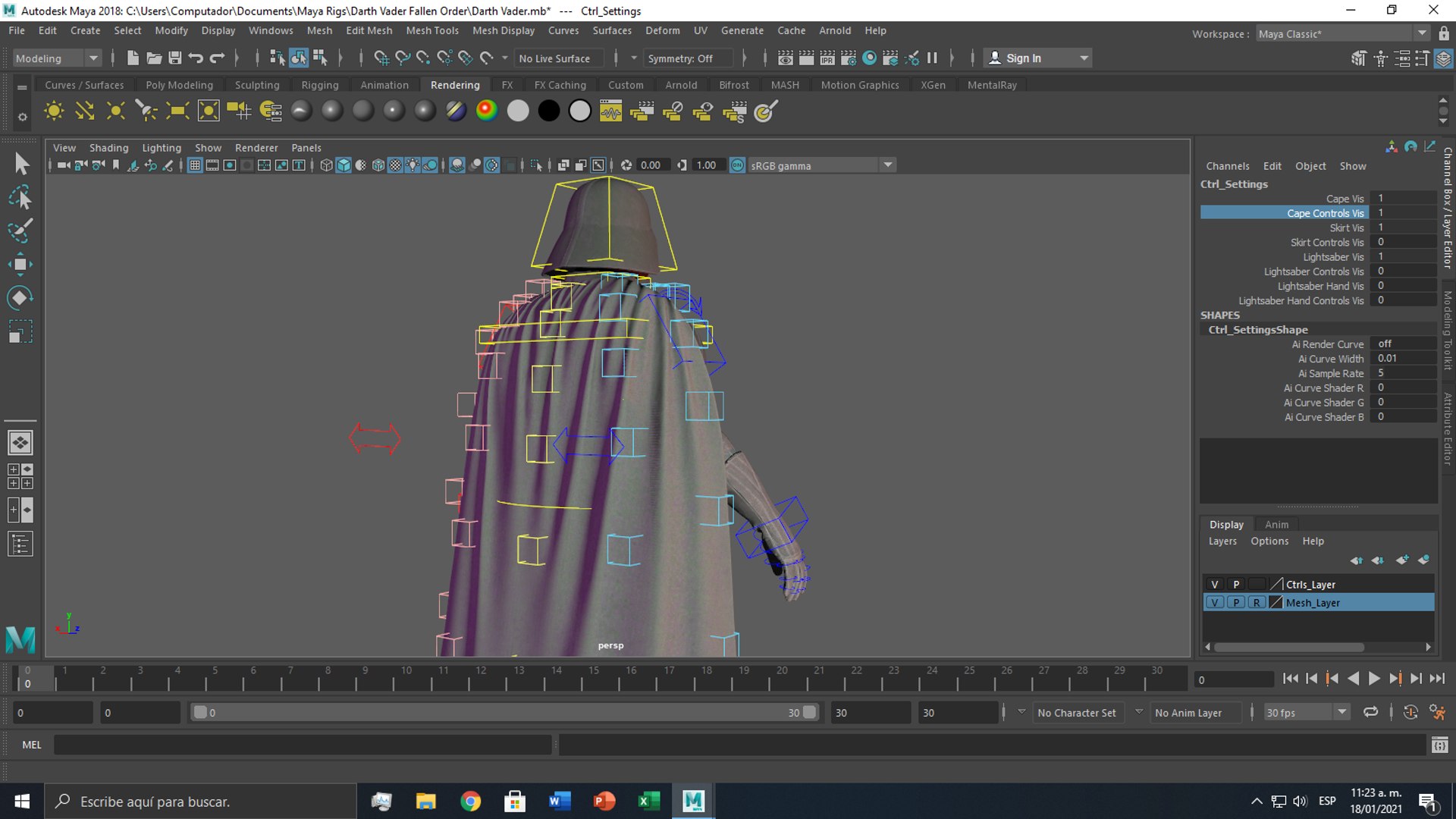
Task: Click No Live Surface field
Action: point(559,58)
